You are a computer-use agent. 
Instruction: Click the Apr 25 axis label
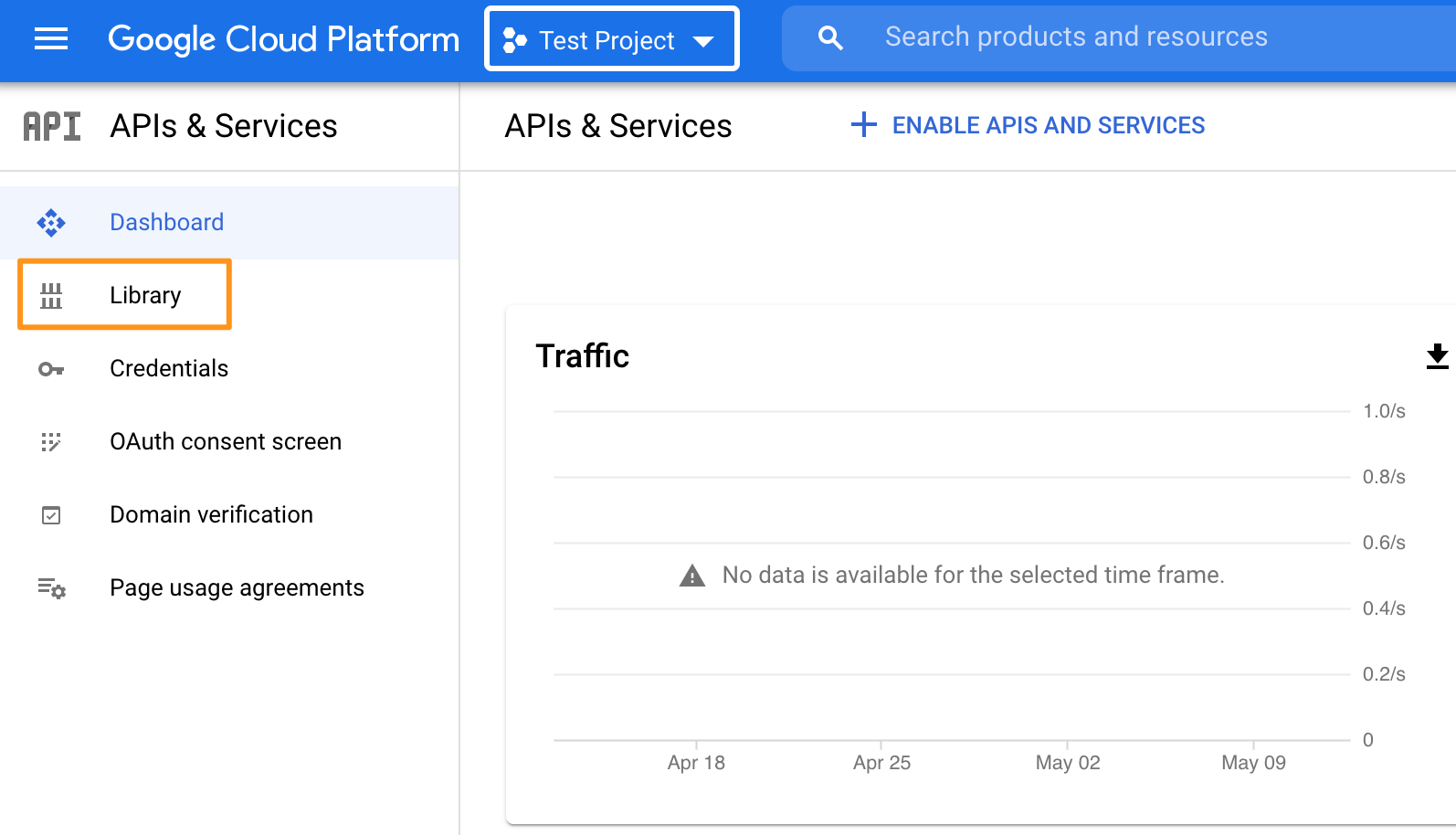click(881, 763)
